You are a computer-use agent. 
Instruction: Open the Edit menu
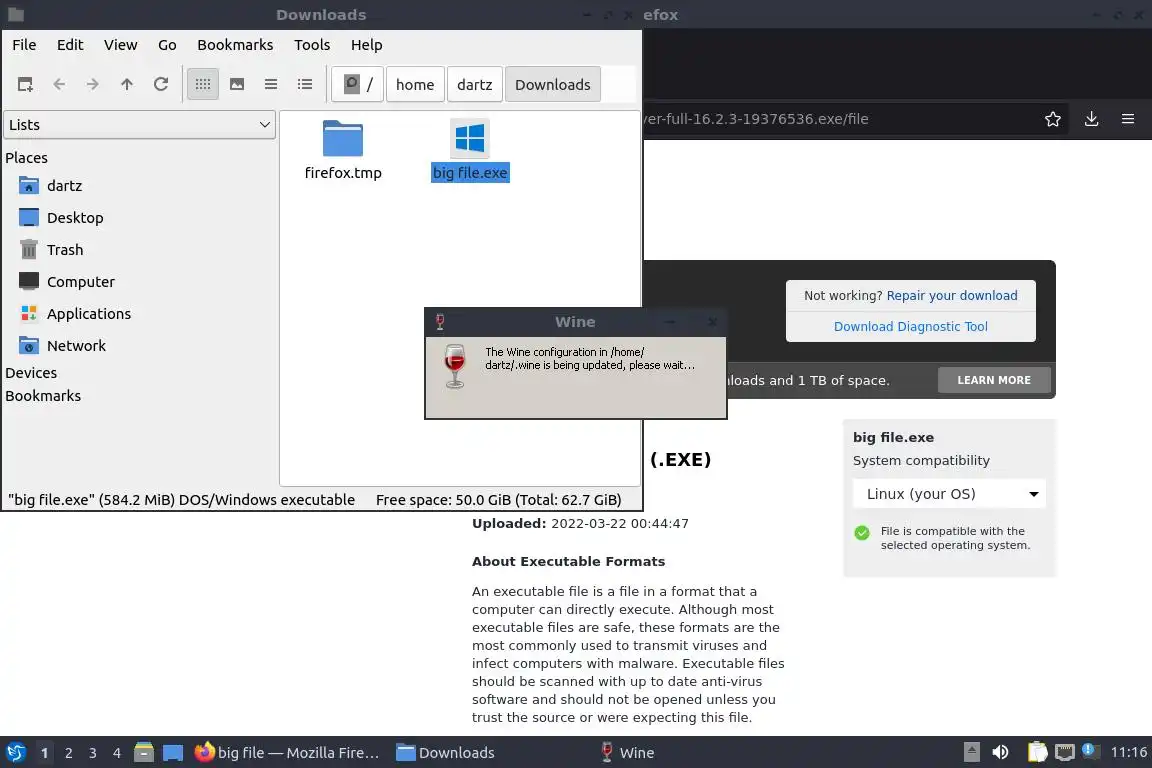pyautogui.click(x=70, y=45)
